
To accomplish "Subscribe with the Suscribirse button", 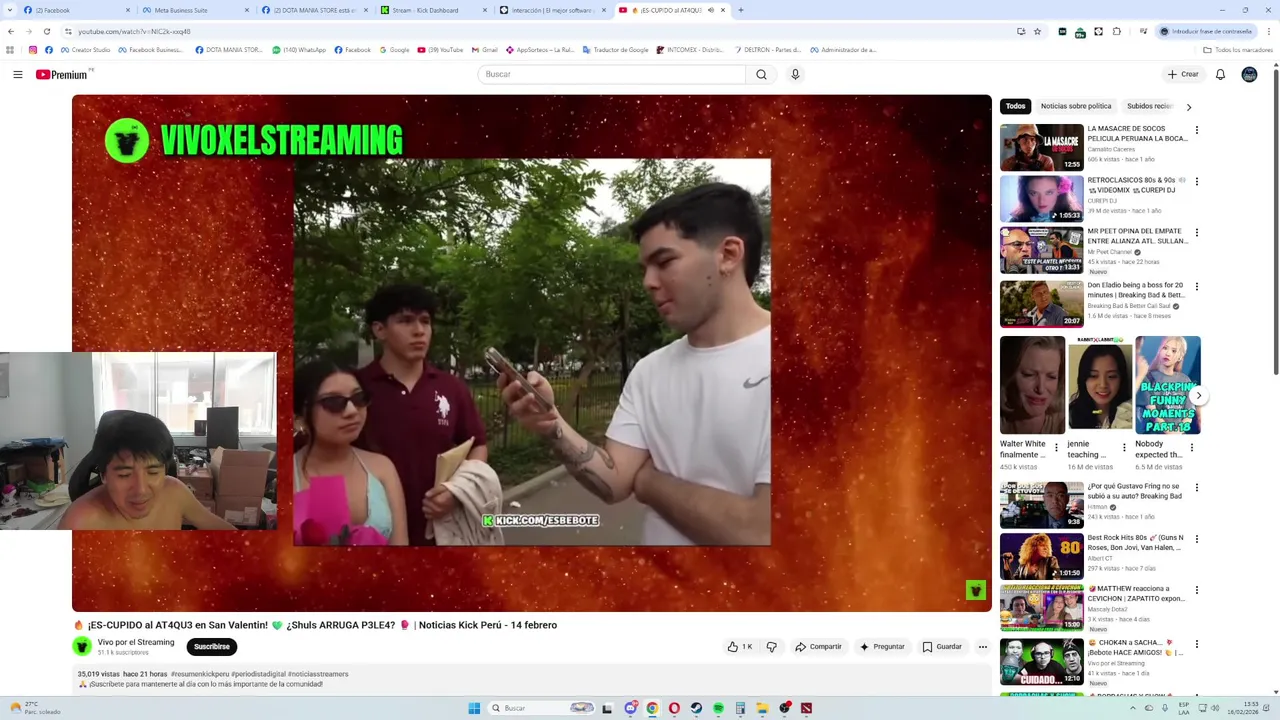I will pyautogui.click(x=212, y=647).
